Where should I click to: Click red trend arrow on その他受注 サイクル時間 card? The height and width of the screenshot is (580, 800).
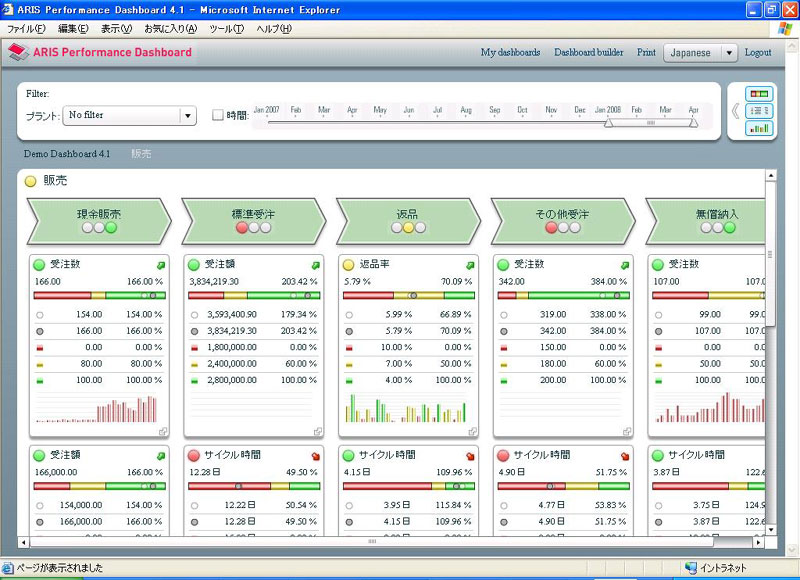pos(624,456)
